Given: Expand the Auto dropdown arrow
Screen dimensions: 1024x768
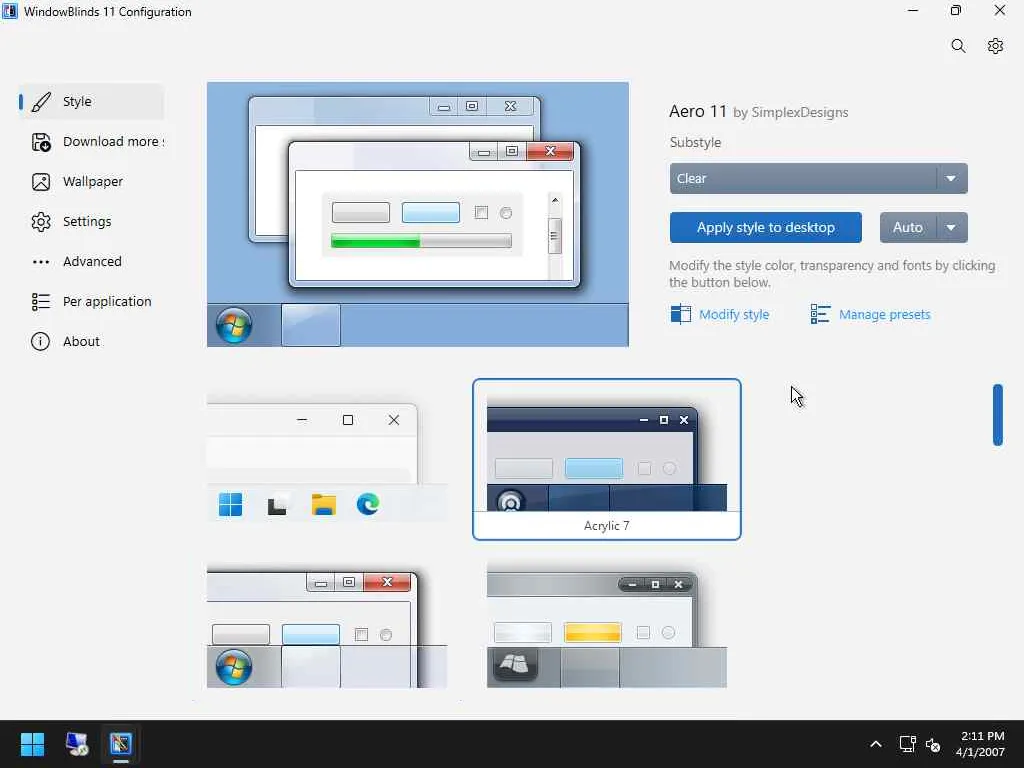Looking at the screenshot, I should (x=952, y=227).
